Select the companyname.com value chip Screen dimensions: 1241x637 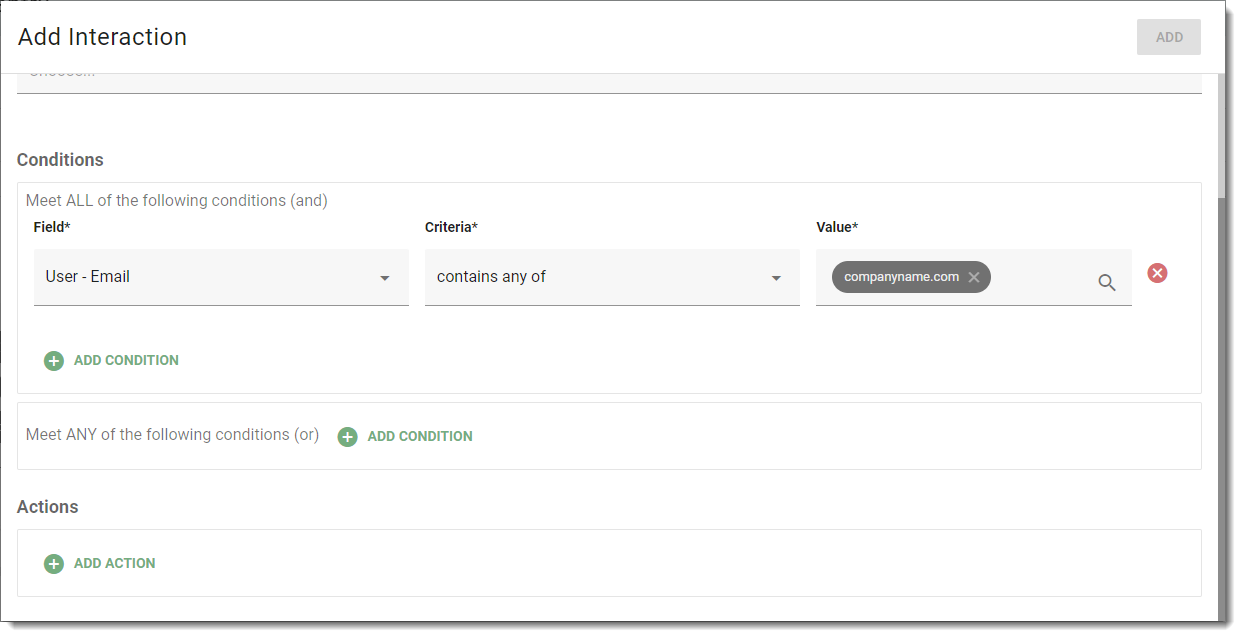(x=900, y=277)
